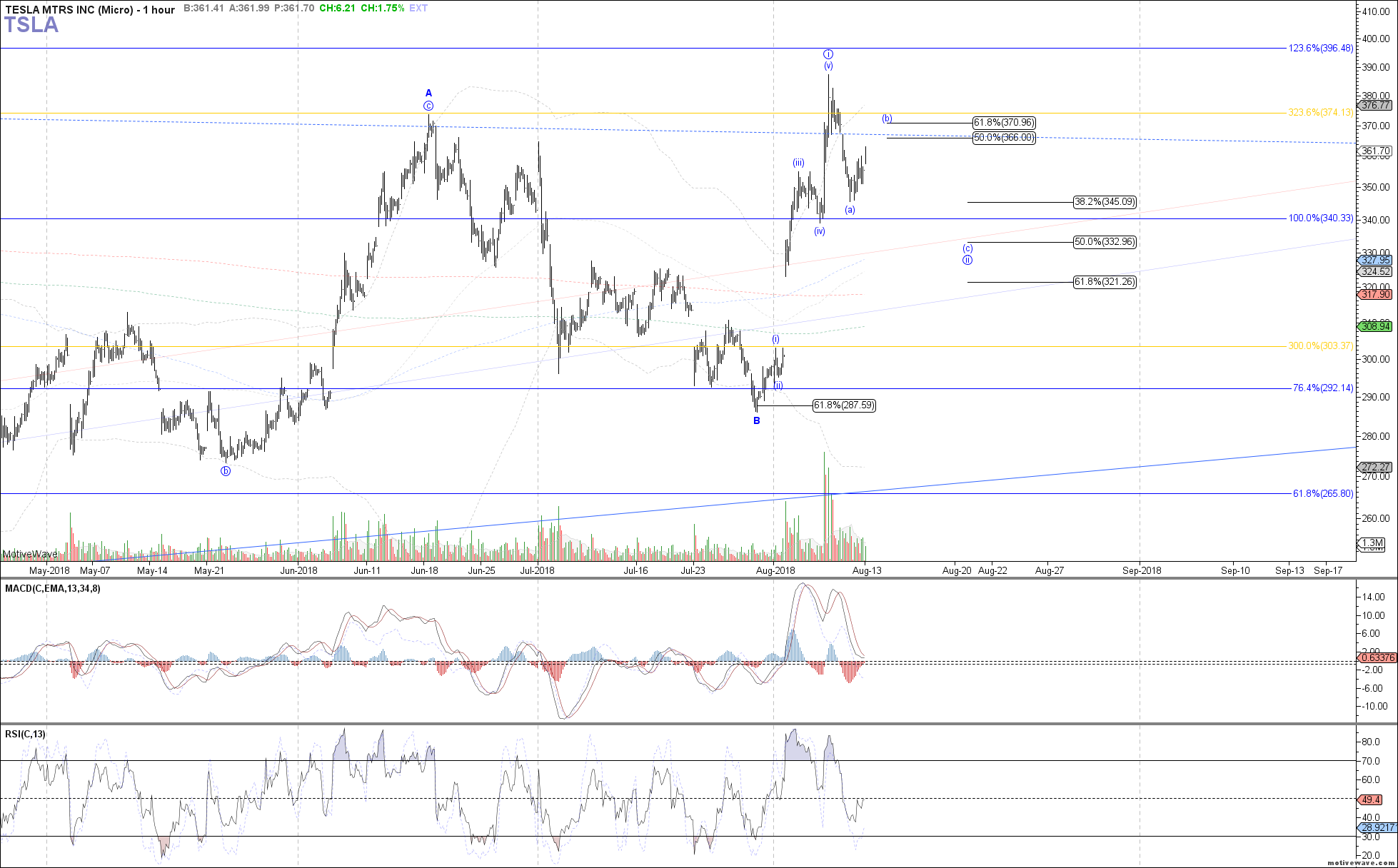Click the projected '(c)' wave label
The width and height of the screenshot is (1398, 868).
[967, 248]
